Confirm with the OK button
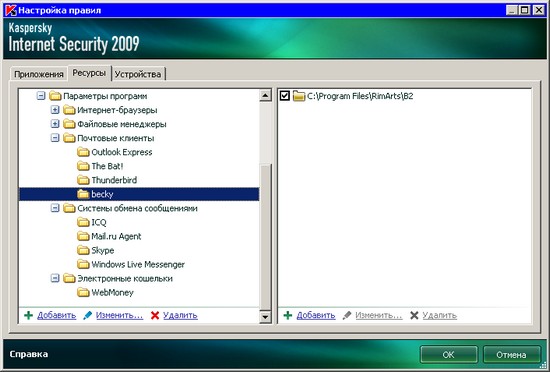Image resolution: width=550 pixels, height=372 pixels. click(x=449, y=355)
